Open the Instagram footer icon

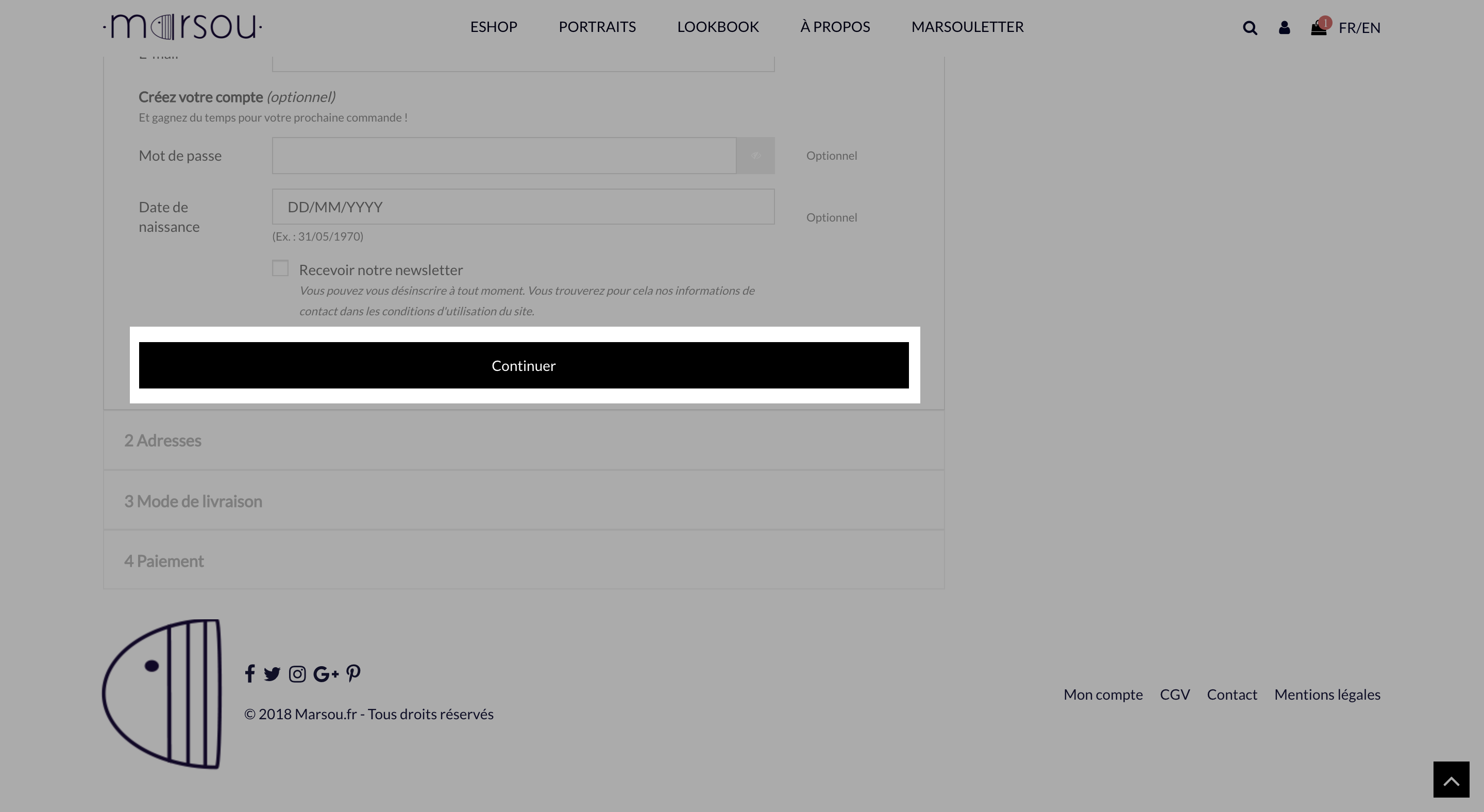(x=297, y=674)
